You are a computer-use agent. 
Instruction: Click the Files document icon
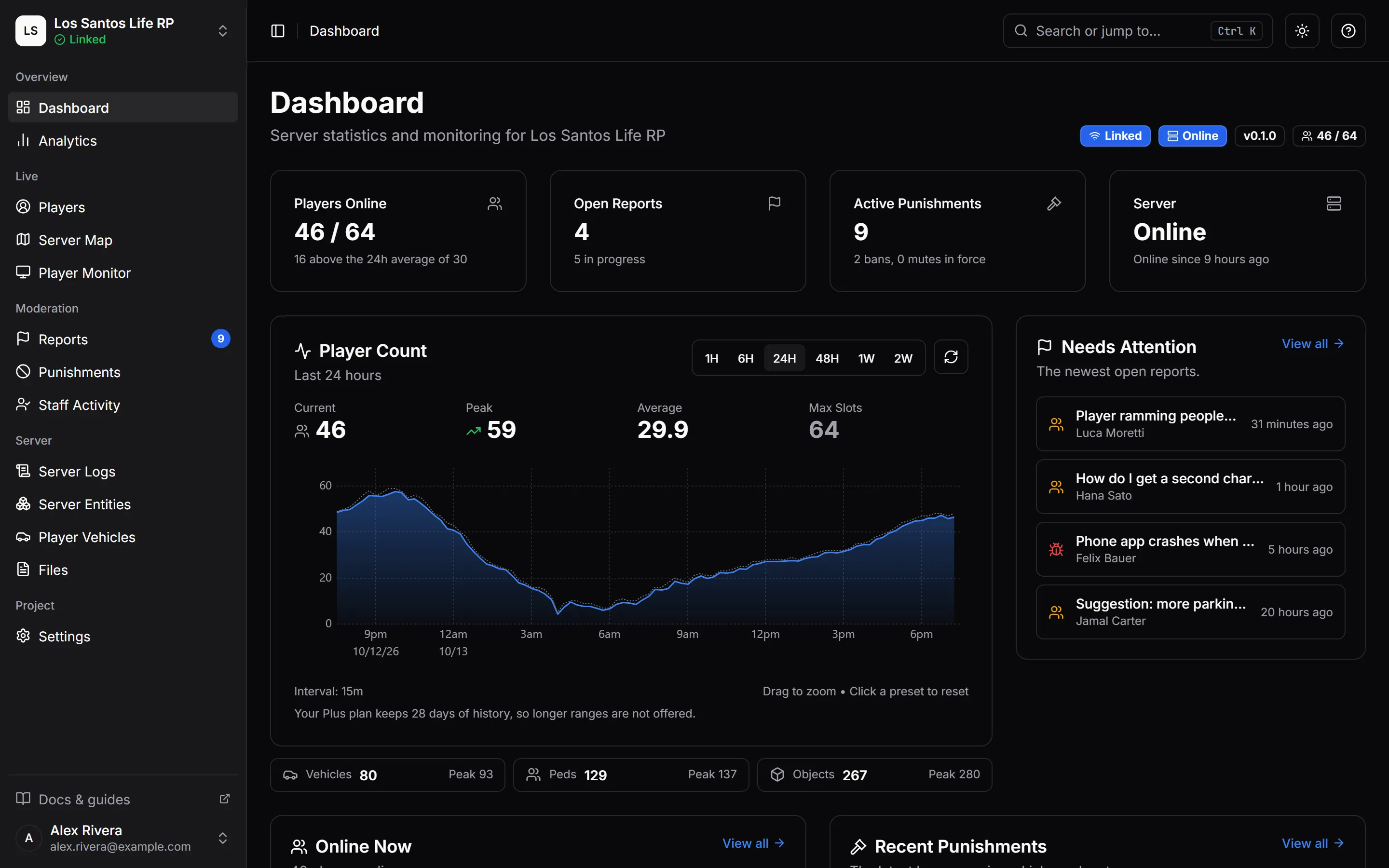pos(23,570)
